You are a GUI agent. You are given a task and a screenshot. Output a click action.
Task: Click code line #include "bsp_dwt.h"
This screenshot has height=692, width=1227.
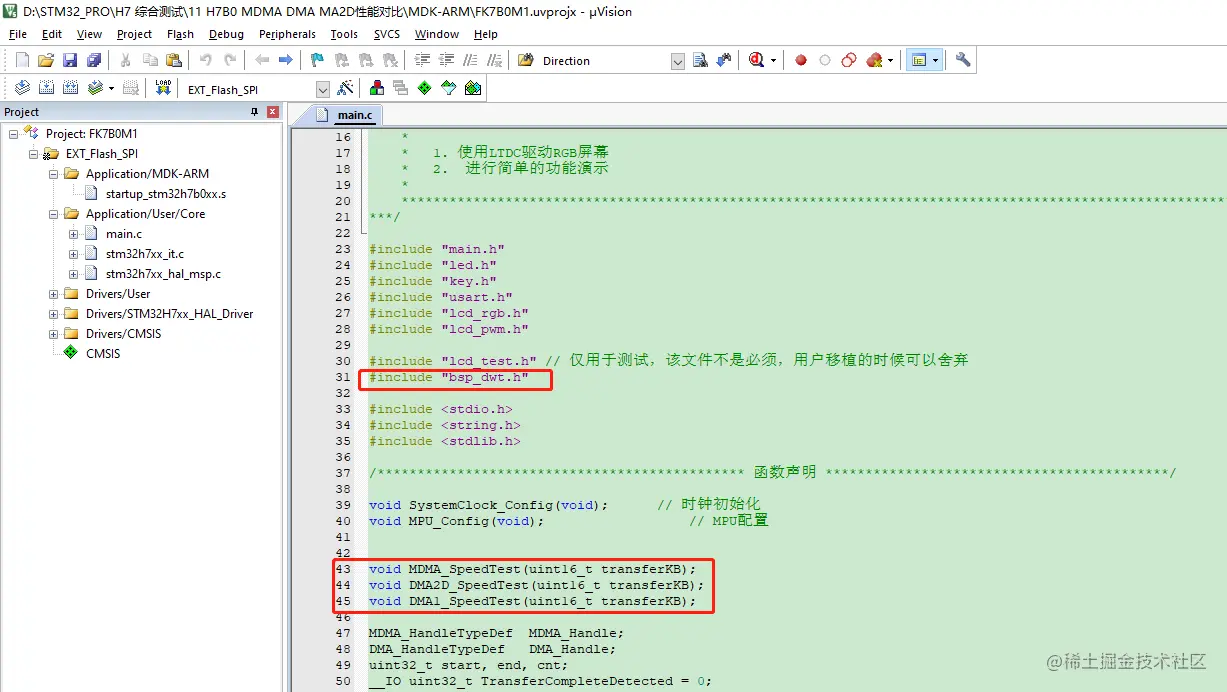click(447, 377)
